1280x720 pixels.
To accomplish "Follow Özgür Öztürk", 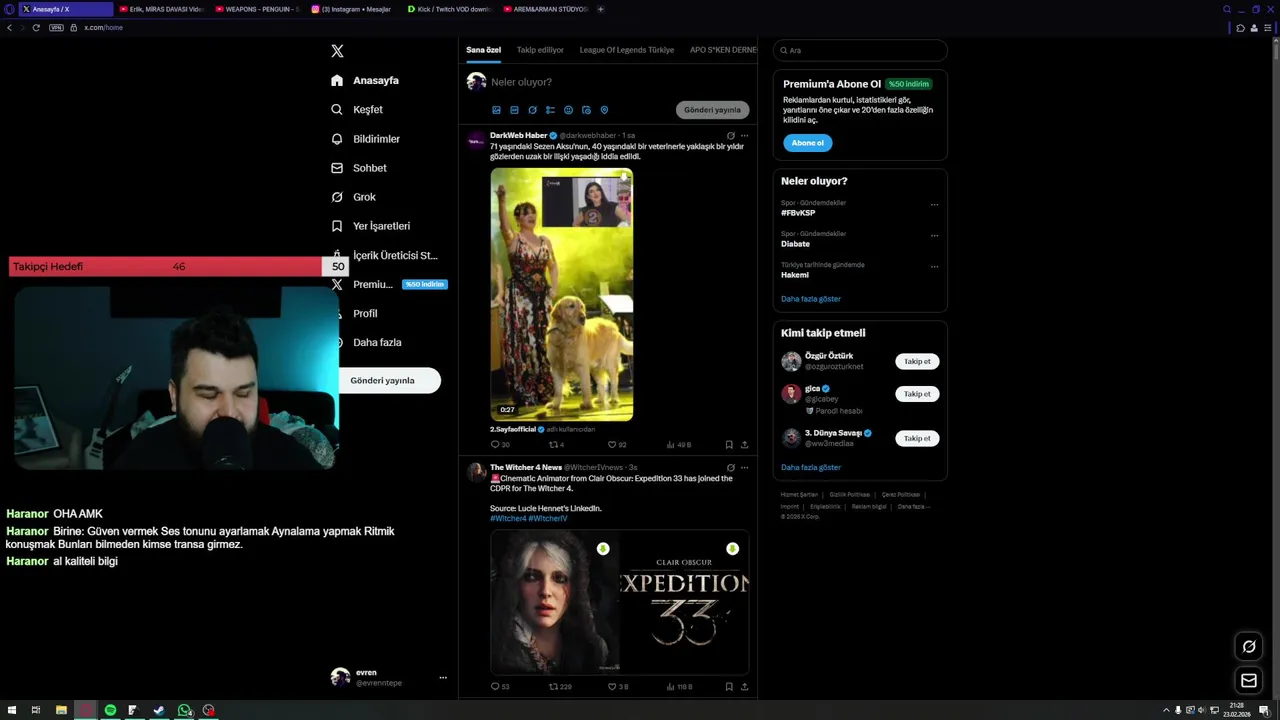I will pos(917,362).
